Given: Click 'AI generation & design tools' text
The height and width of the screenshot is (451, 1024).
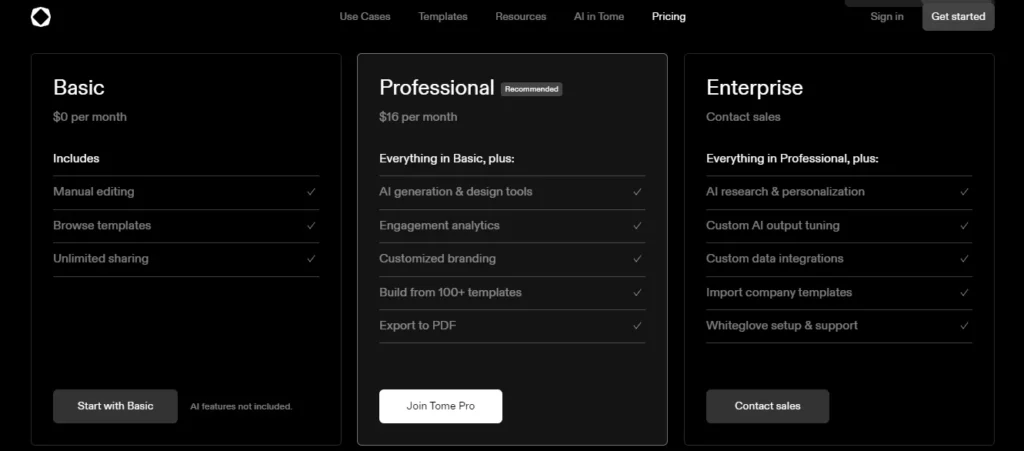Looking at the screenshot, I should [x=456, y=192].
